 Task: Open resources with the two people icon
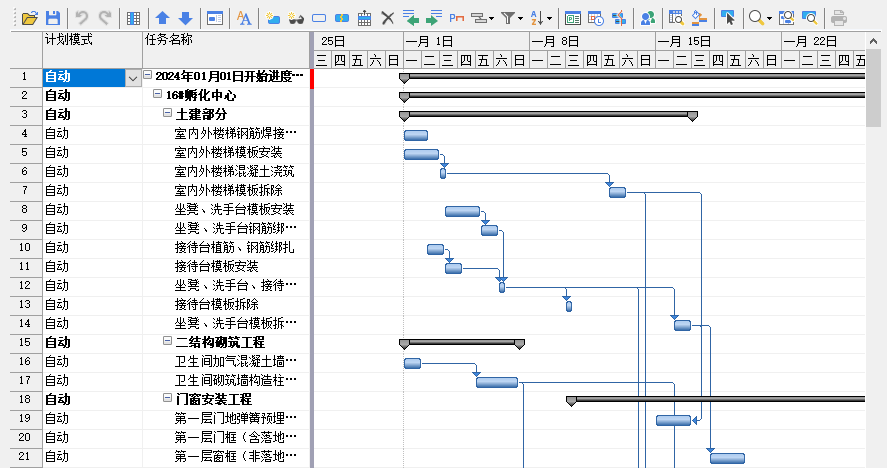pos(648,18)
